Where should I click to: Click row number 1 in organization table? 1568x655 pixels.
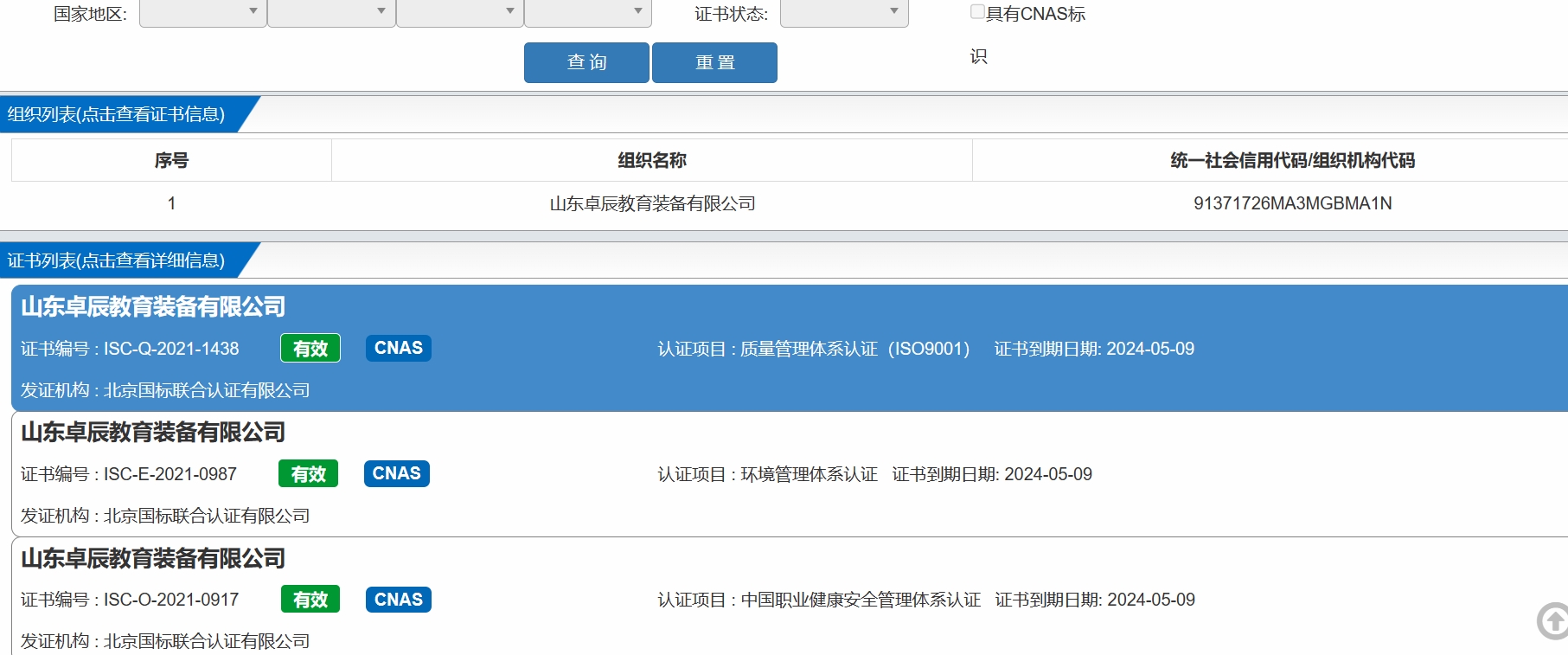click(x=171, y=203)
